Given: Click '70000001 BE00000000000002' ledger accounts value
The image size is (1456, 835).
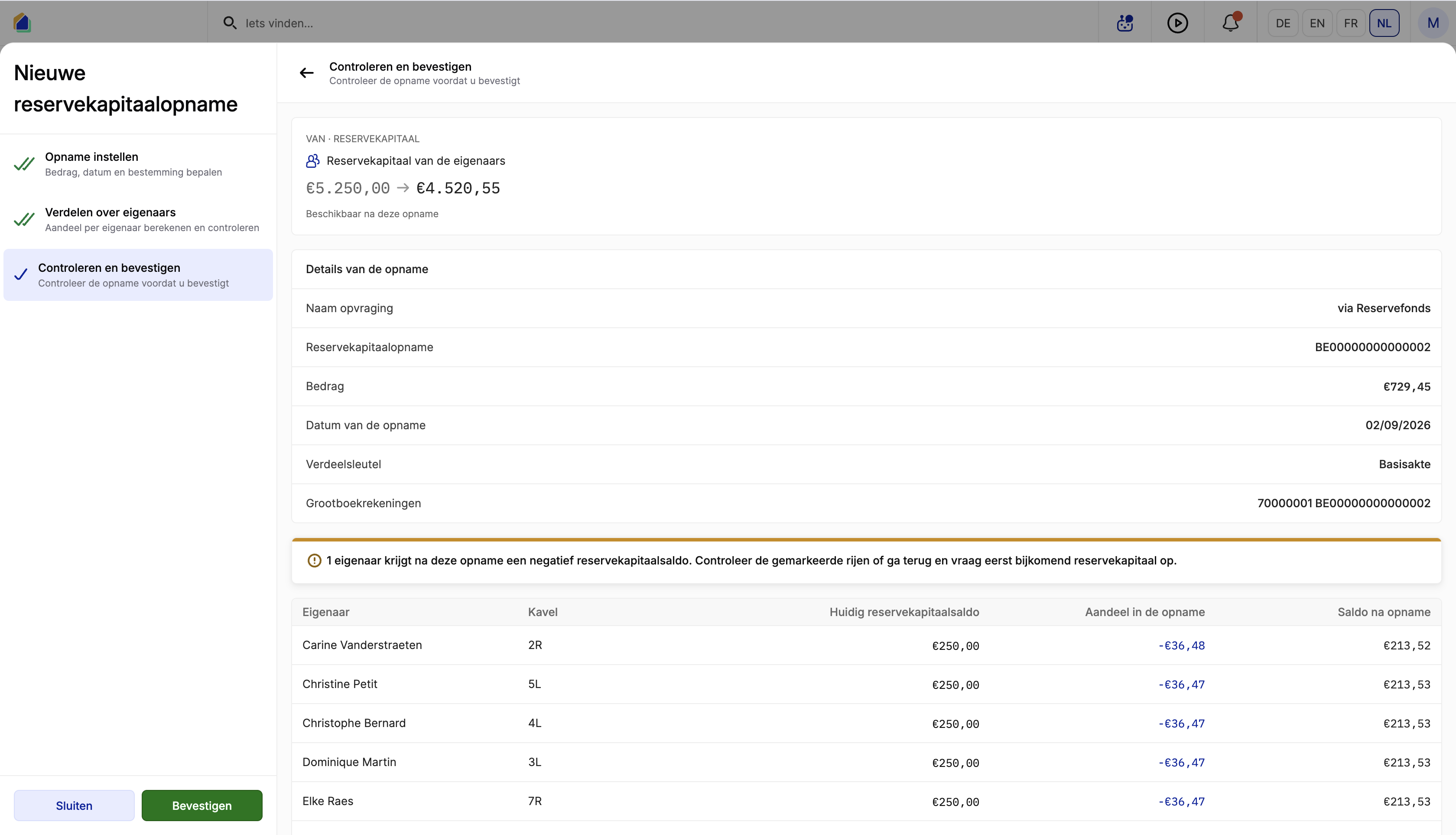Looking at the screenshot, I should pyautogui.click(x=1344, y=503).
